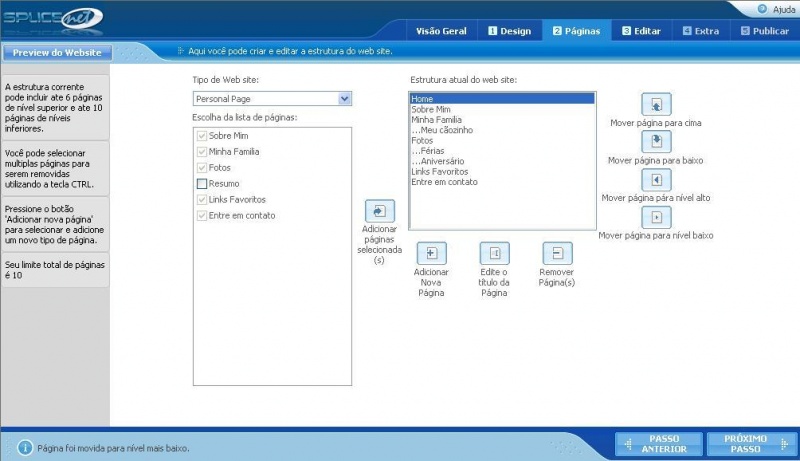This screenshot has width=800, height=461.
Task: Open the Ajuda link
Action: pos(784,10)
